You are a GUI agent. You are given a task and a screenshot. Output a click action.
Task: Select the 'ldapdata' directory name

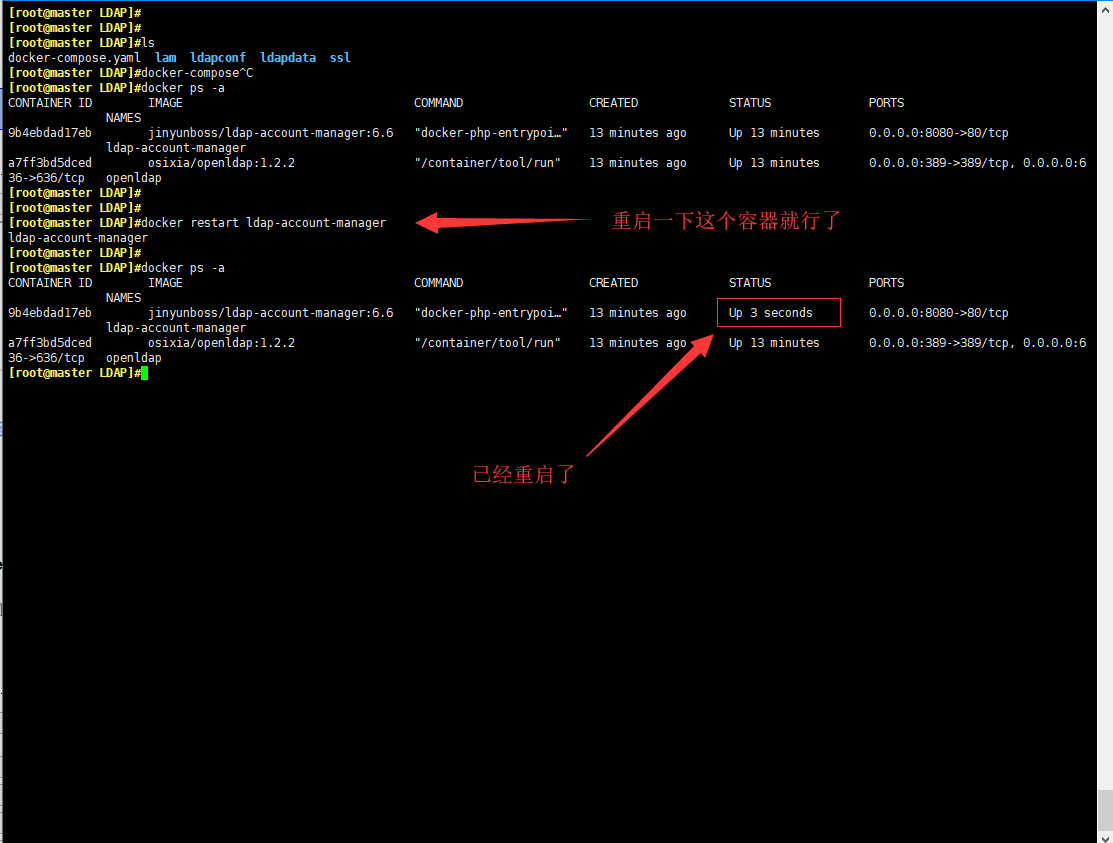point(287,57)
